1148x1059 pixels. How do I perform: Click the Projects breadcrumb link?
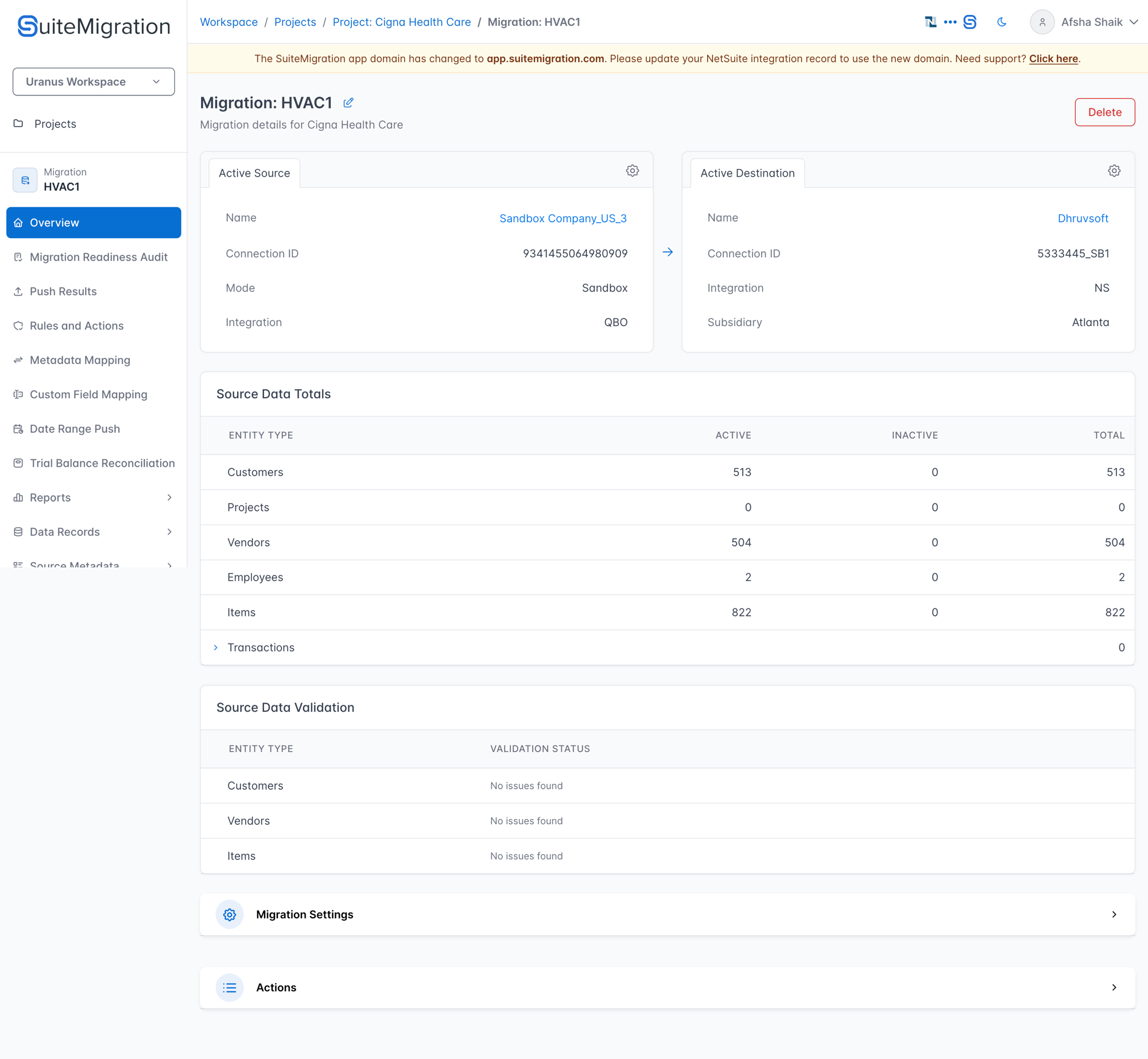point(295,22)
